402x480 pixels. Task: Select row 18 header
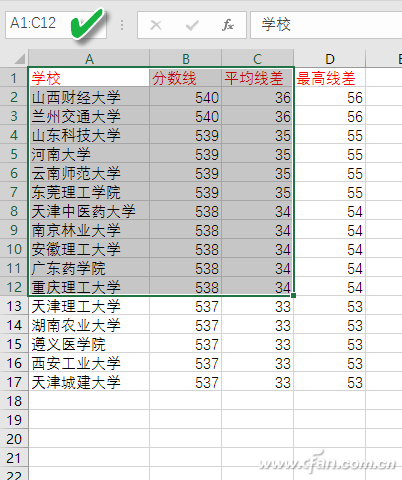[x=14, y=401]
